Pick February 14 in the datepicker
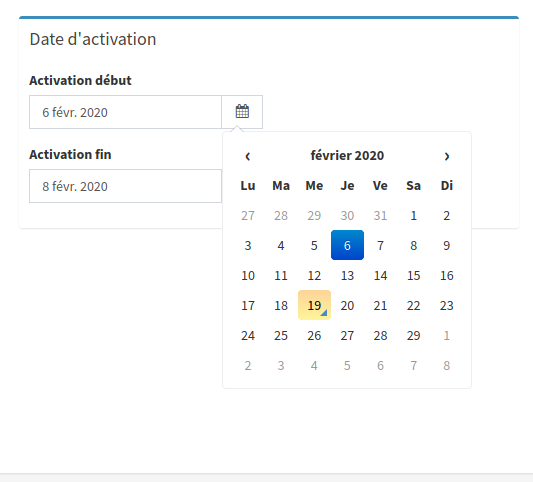The image size is (533, 482). [380, 275]
